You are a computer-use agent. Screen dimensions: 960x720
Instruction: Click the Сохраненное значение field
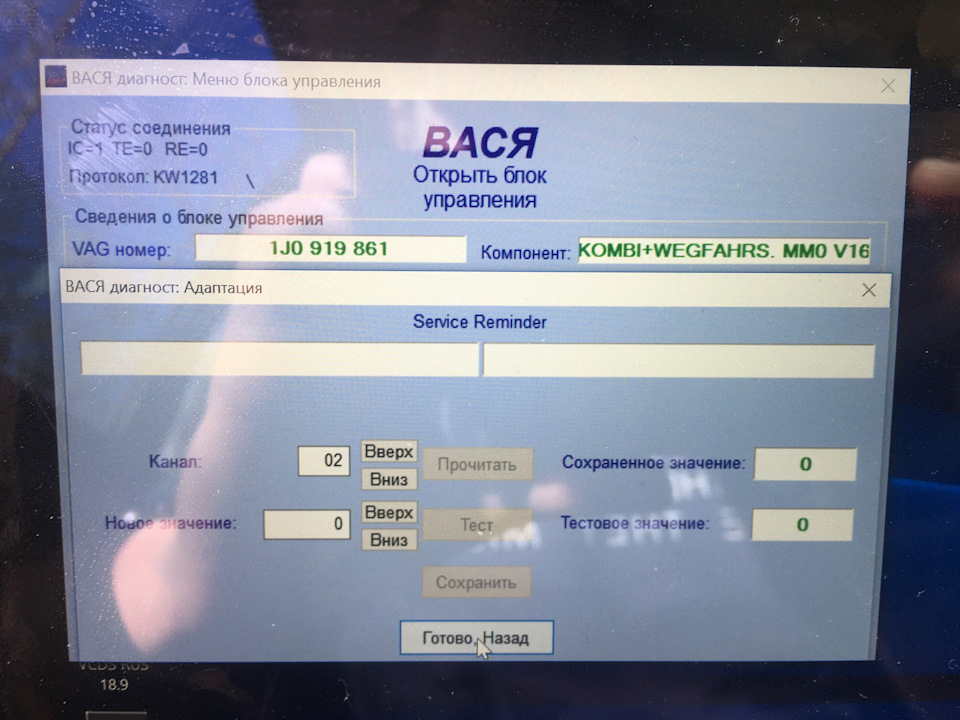(x=805, y=464)
